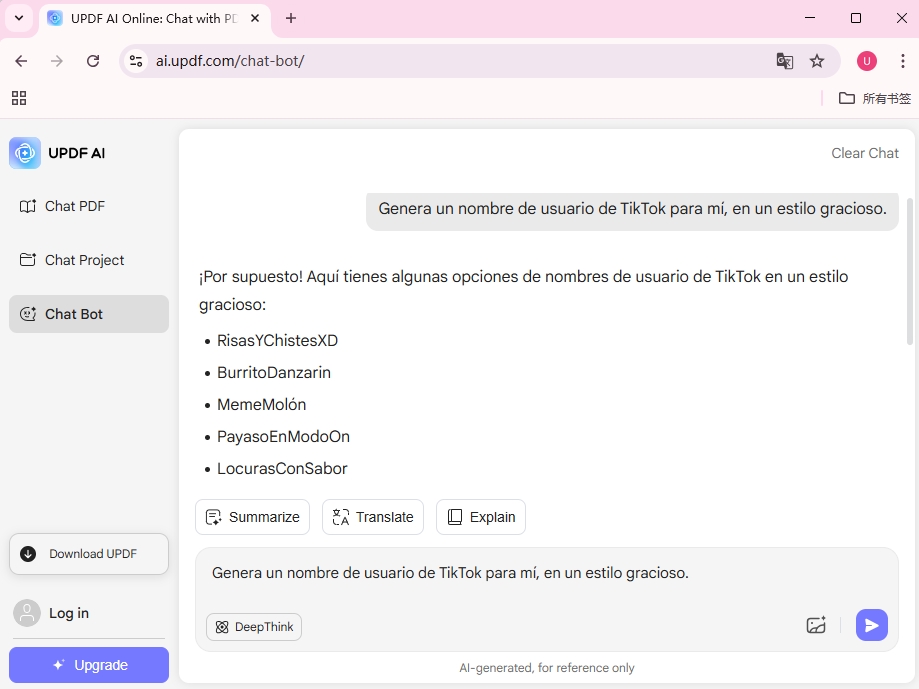Click Log in at the bottom left
The width and height of the screenshot is (919, 689).
69,613
